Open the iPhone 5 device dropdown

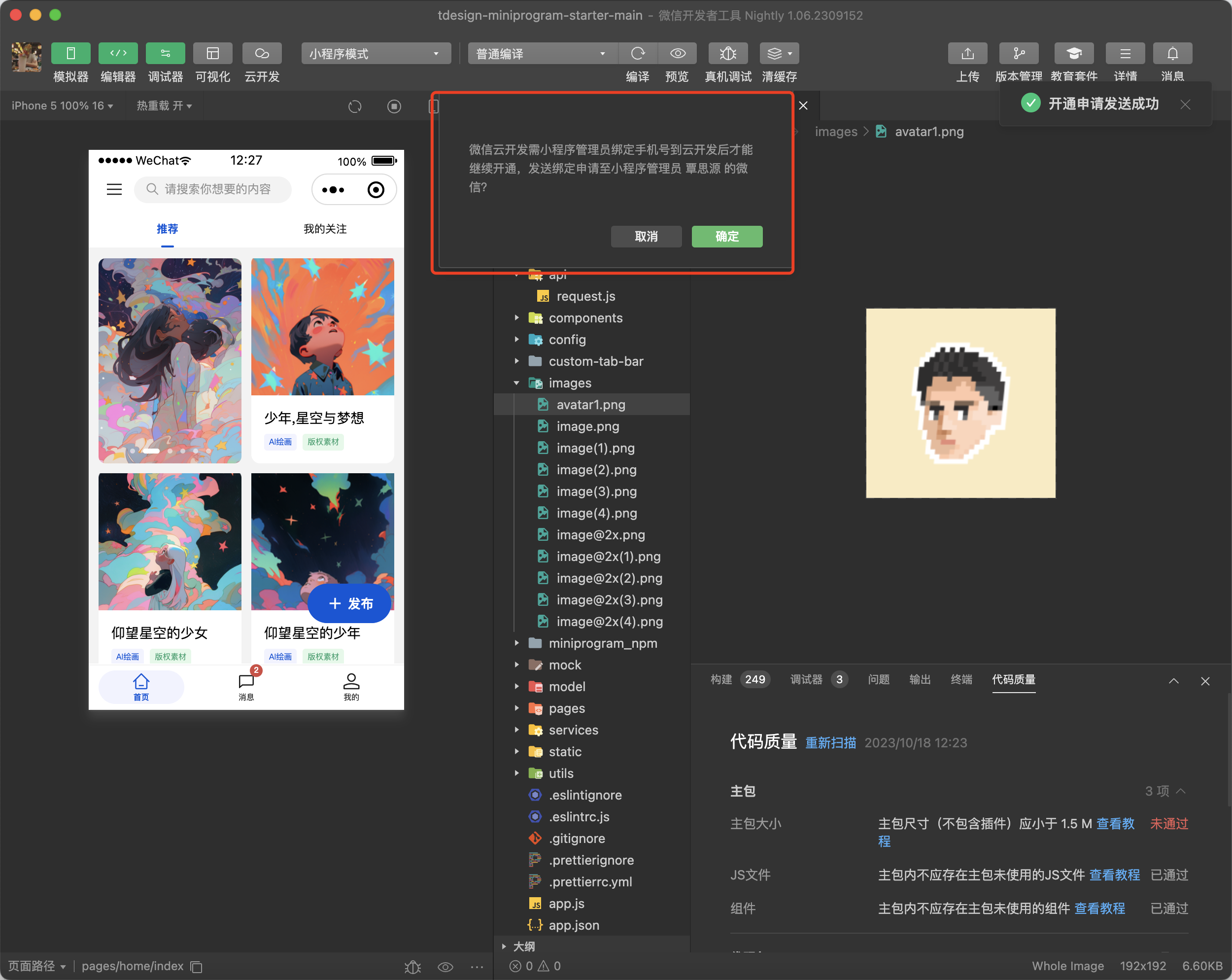(x=62, y=106)
